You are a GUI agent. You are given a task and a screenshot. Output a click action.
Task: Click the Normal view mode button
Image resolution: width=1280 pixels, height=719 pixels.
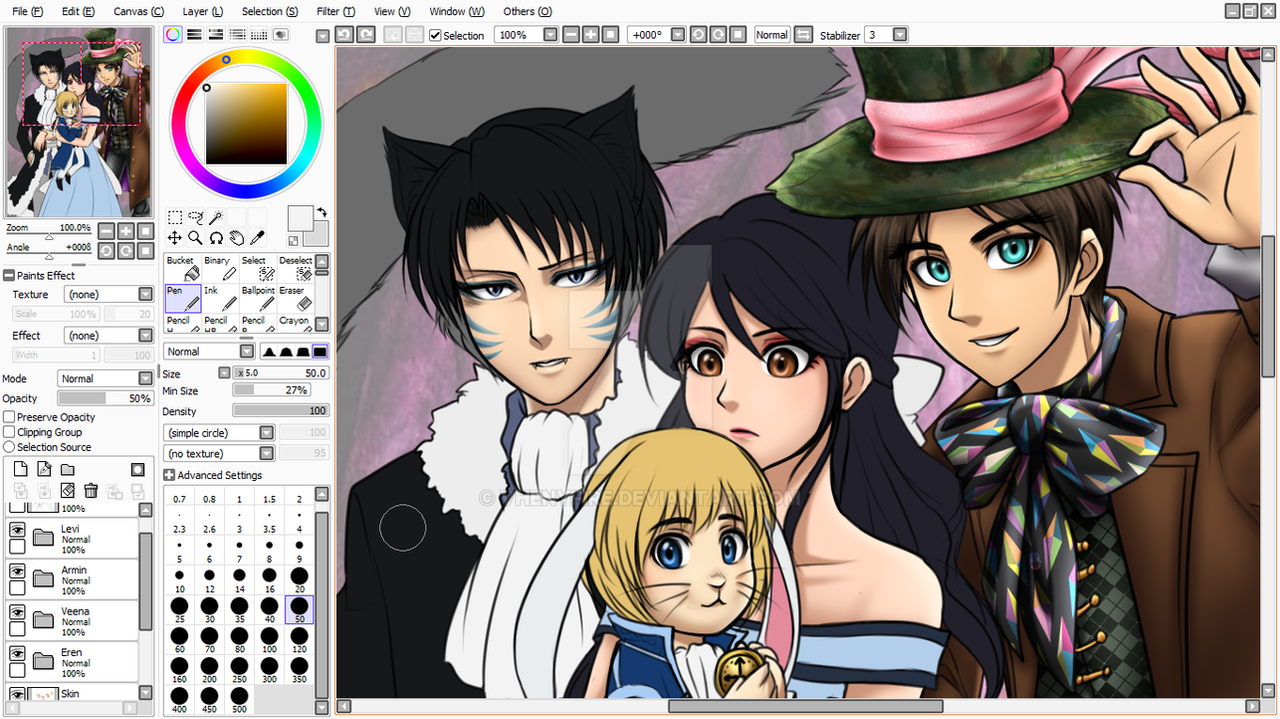pos(771,34)
